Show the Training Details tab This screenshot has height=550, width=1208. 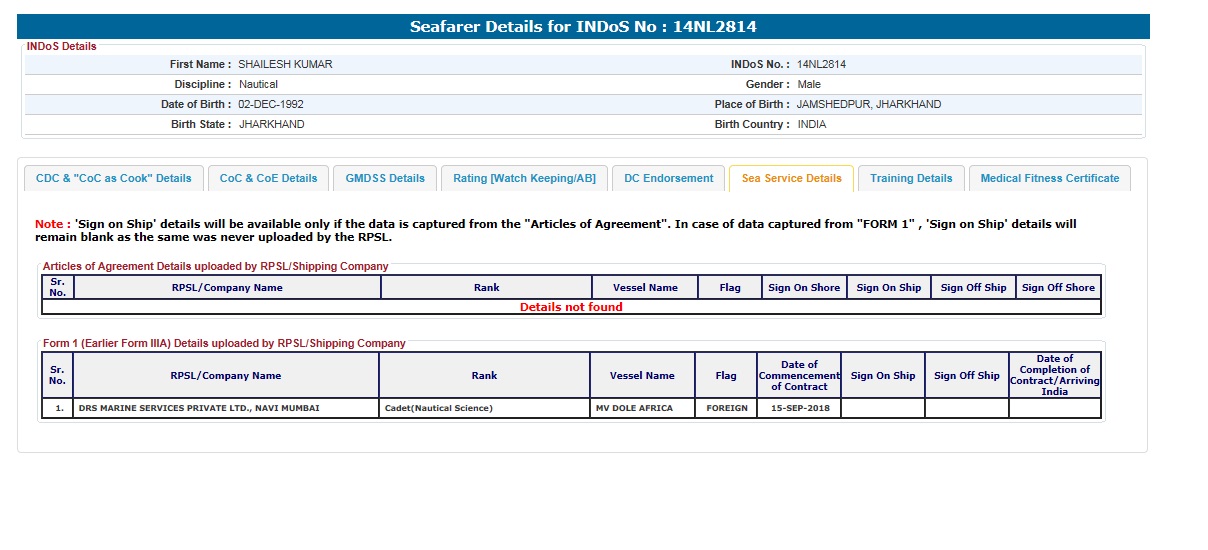911,178
